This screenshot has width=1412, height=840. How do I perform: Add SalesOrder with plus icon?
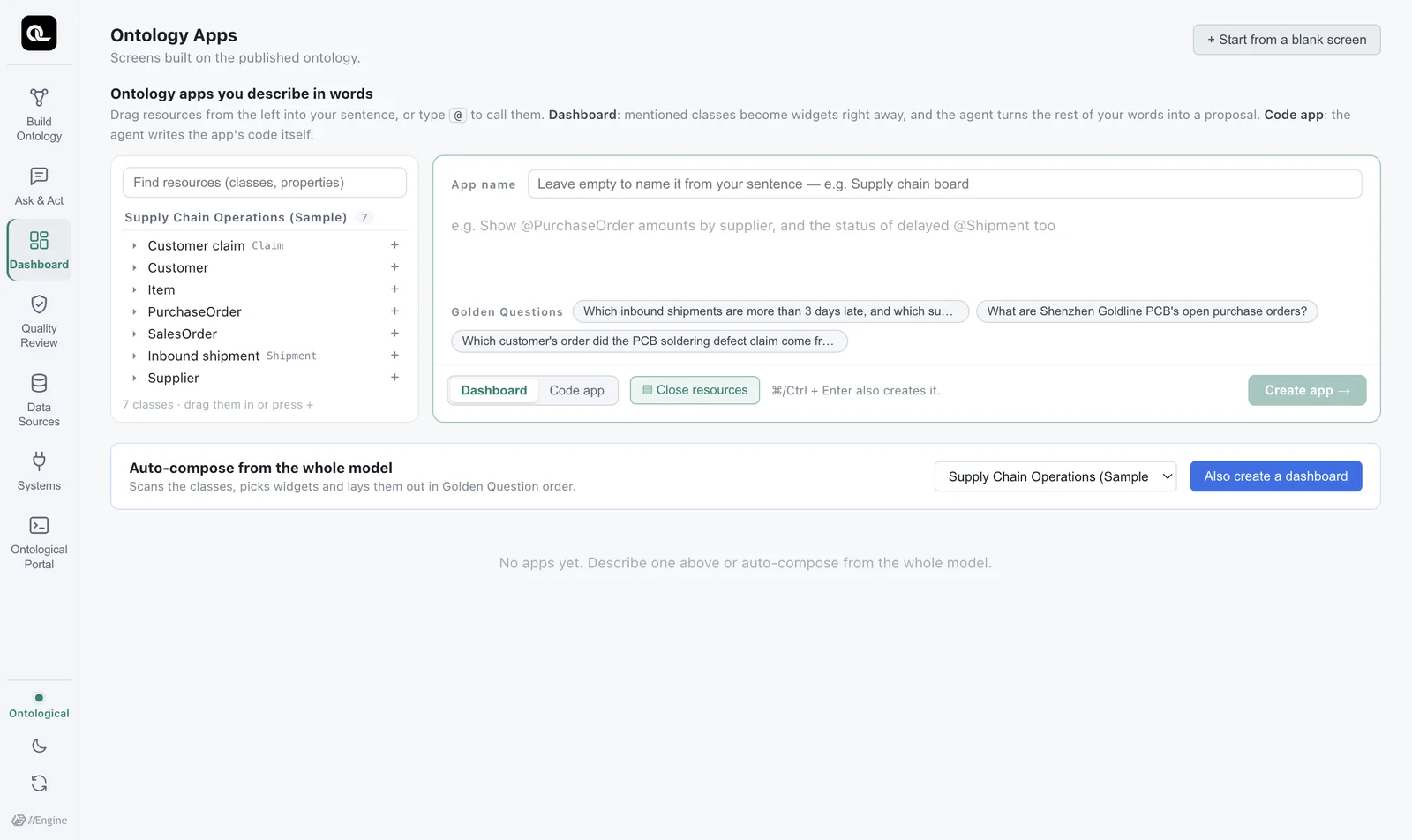[x=394, y=334]
